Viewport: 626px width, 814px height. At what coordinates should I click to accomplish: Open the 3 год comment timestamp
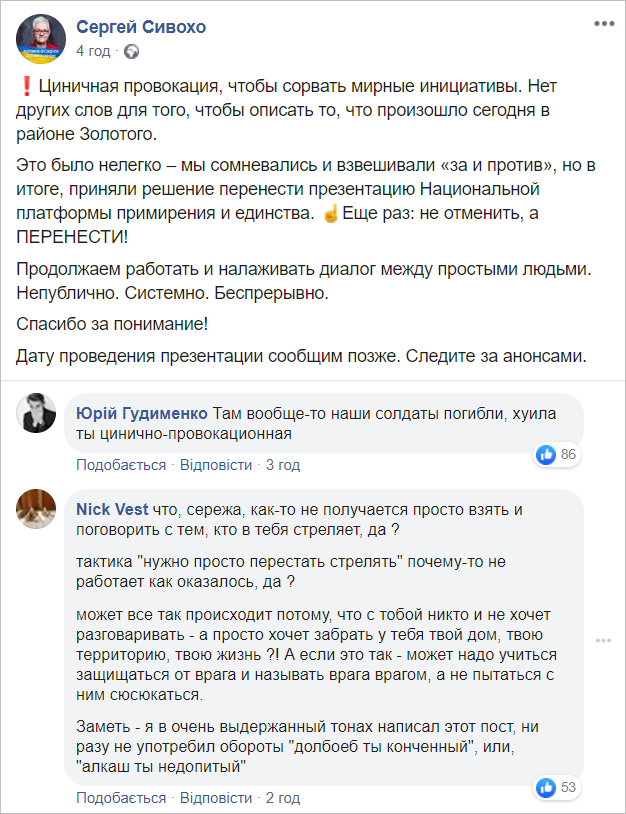click(283, 465)
